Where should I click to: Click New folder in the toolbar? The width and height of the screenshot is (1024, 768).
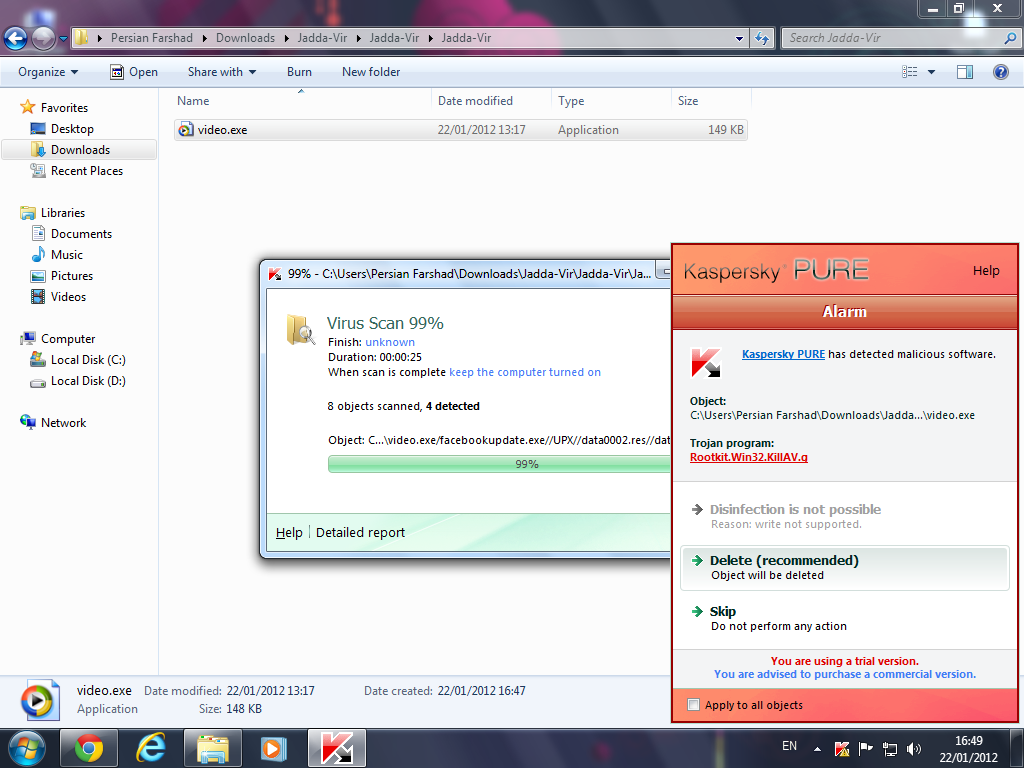pos(371,72)
